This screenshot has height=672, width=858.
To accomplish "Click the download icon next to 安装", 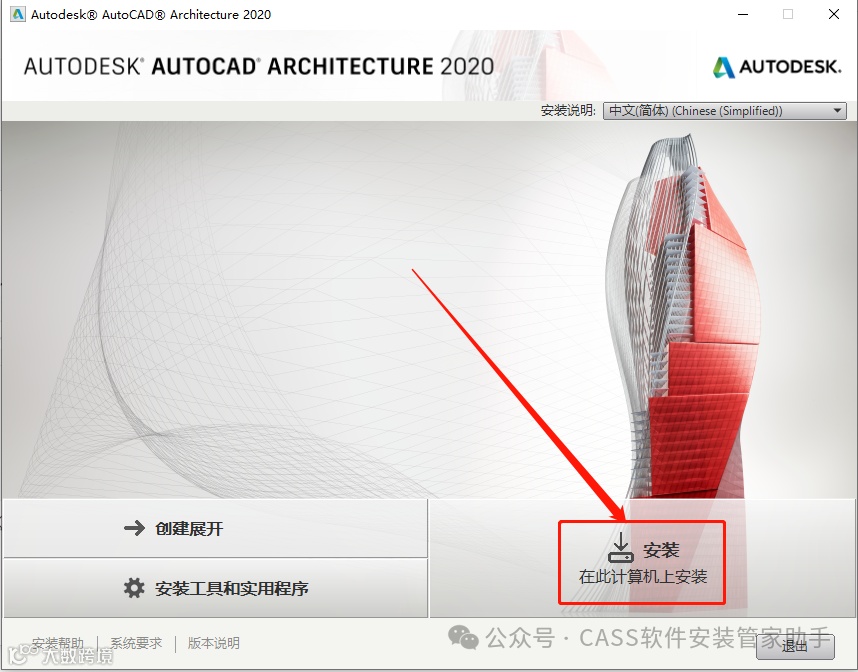I will (621, 548).
